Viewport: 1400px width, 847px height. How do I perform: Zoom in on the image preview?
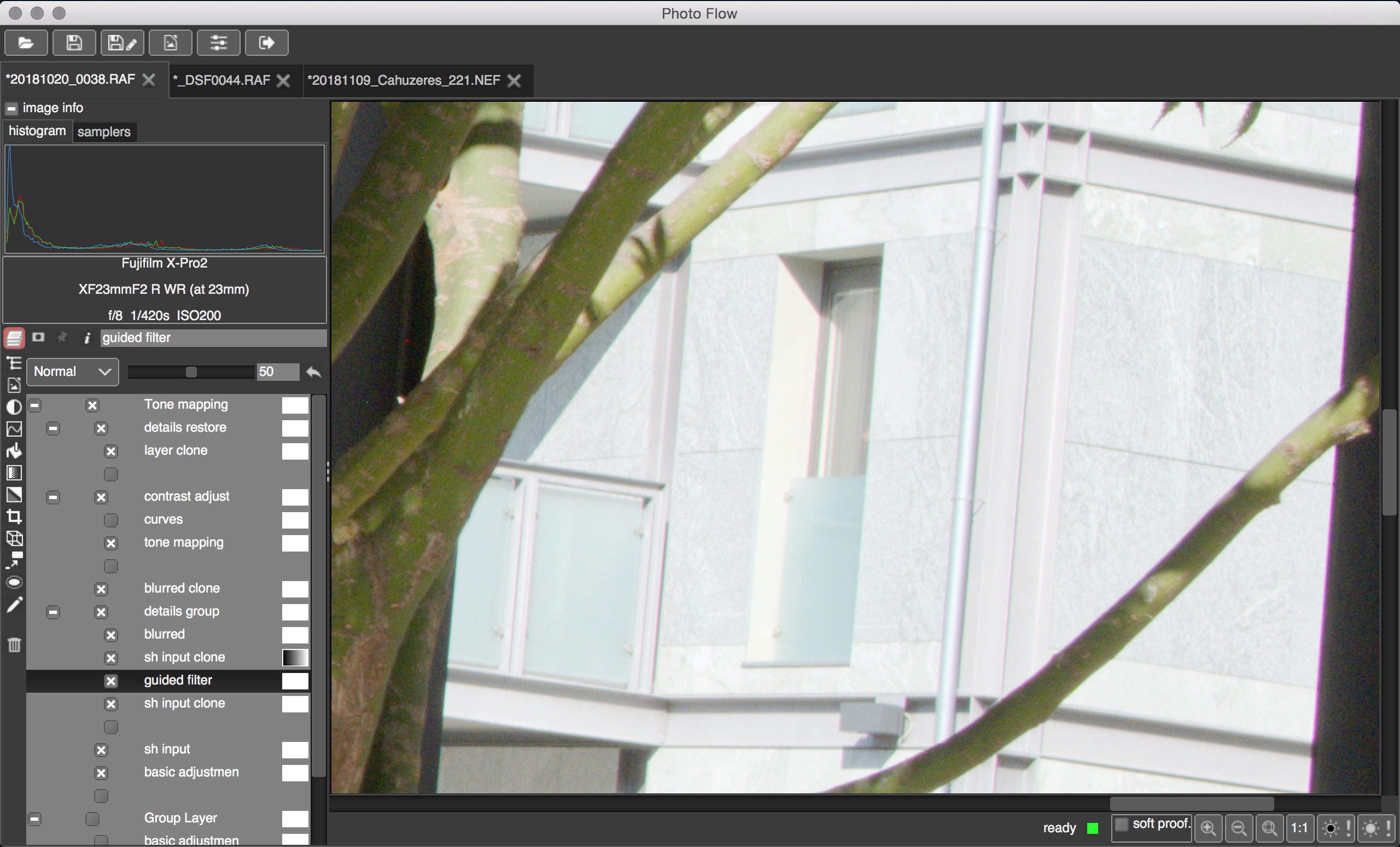pos(1209,828)
